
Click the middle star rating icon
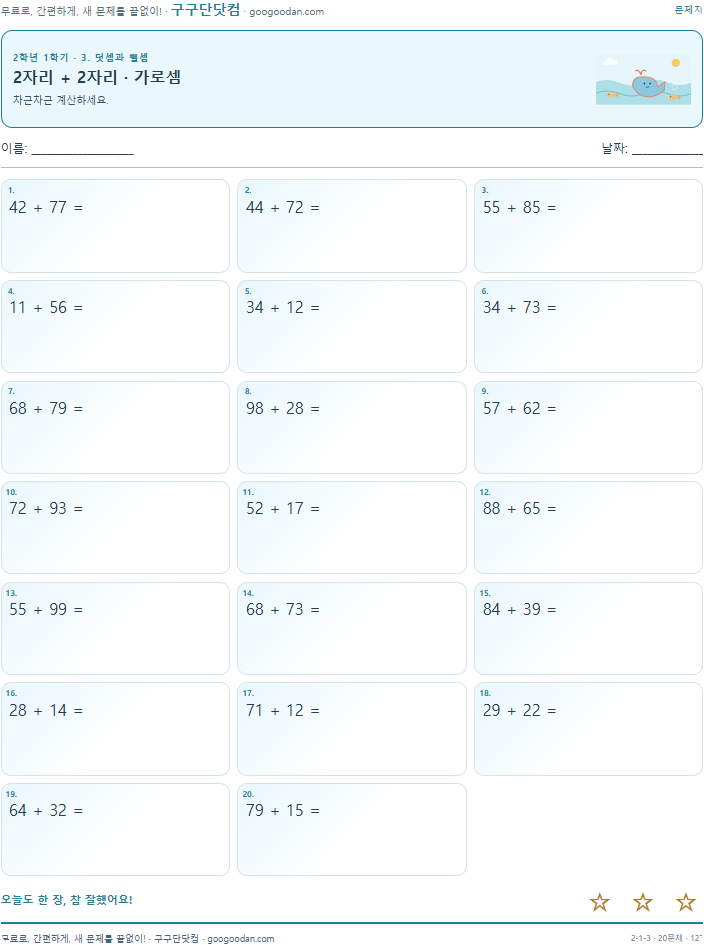pos(643,902)
